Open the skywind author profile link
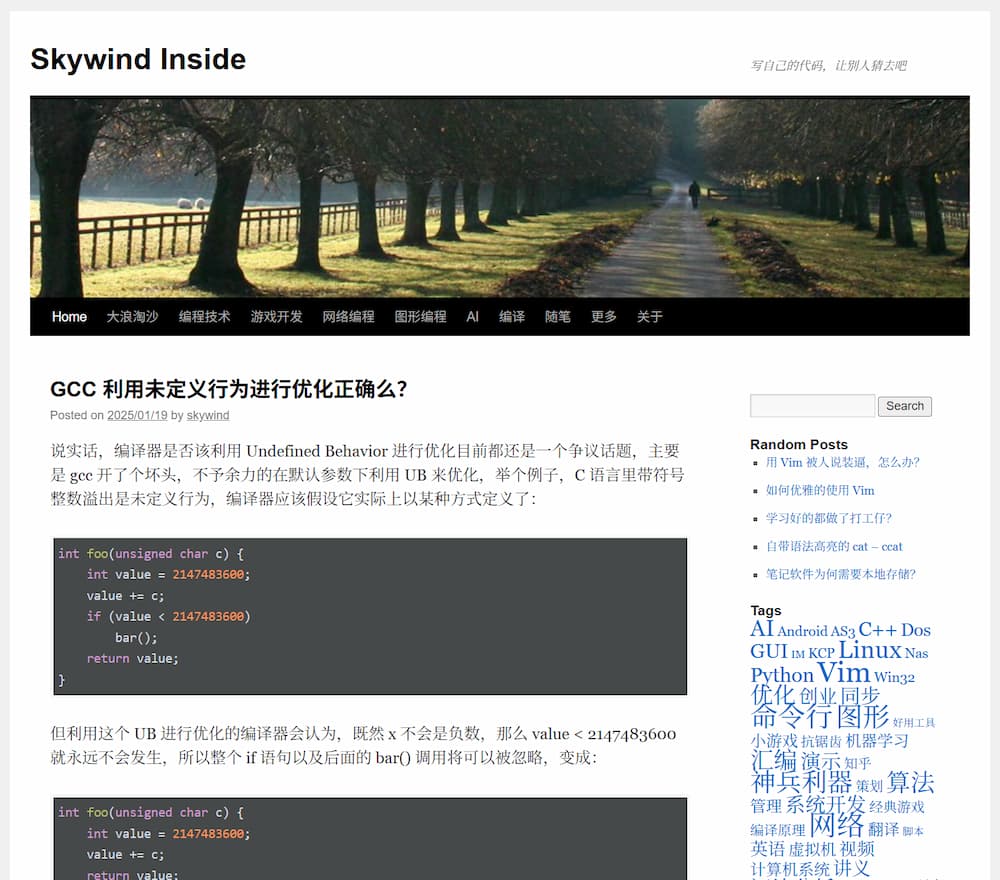 [207, 415]
